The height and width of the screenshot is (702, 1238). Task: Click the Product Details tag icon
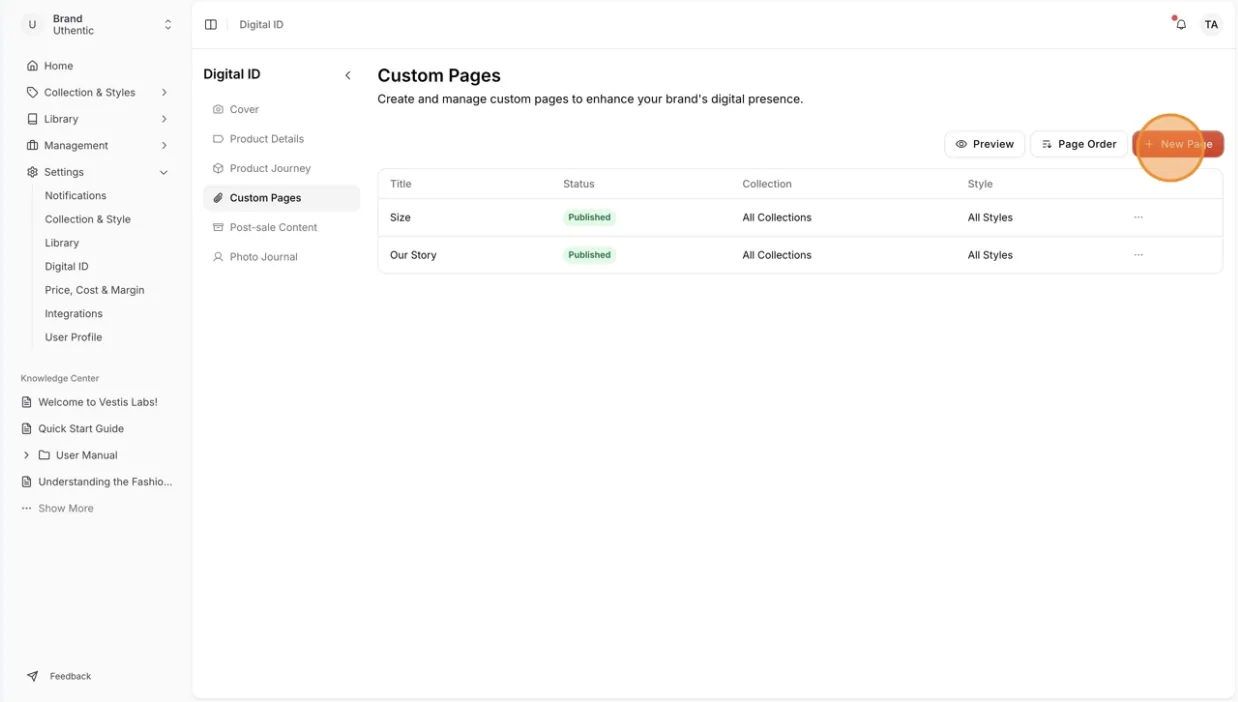218,139
